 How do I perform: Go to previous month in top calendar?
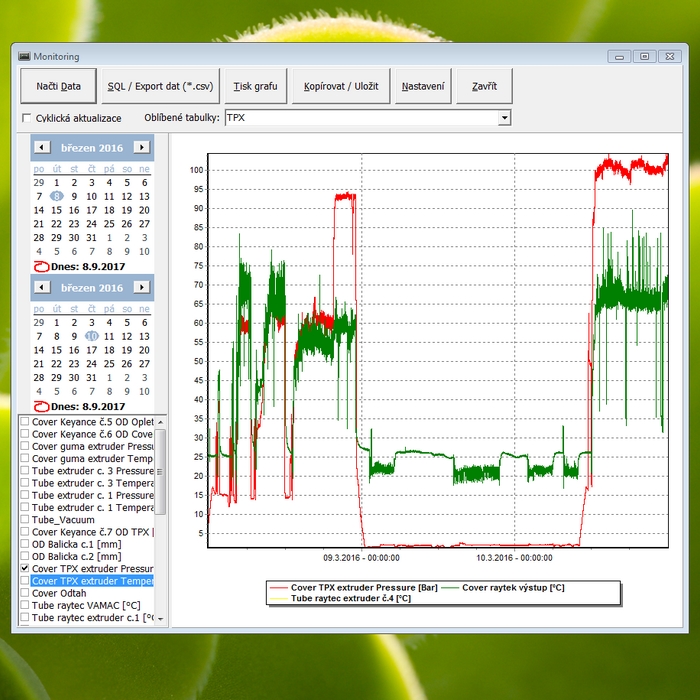(x=42, y=147)
